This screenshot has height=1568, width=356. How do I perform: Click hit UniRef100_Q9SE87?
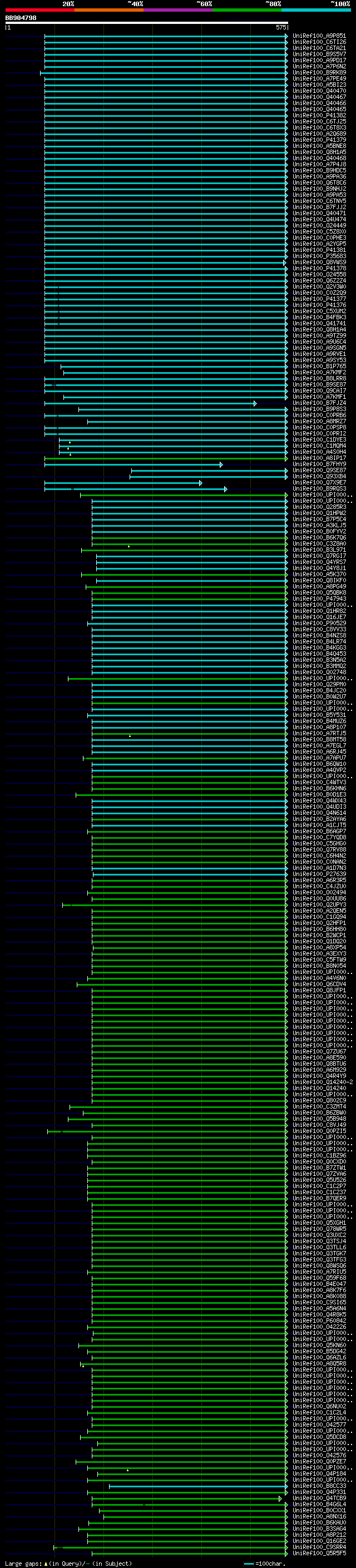click(x=319, y=470)
